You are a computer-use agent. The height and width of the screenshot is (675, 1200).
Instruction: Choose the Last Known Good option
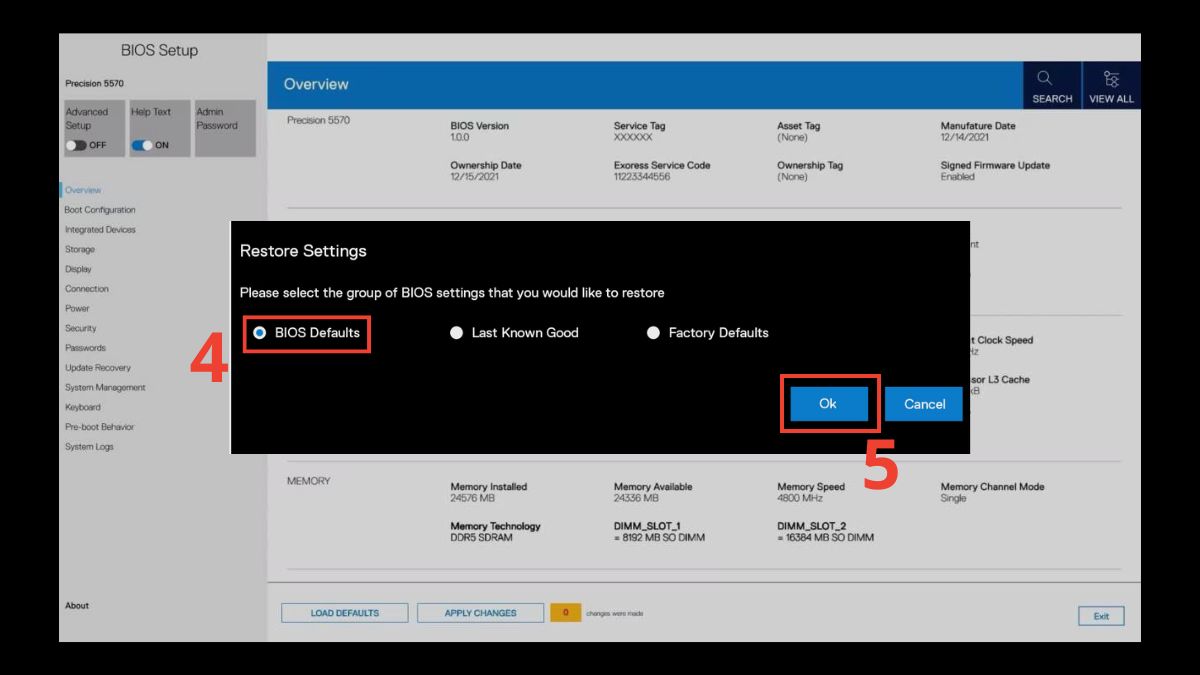[x=457, y=333]
